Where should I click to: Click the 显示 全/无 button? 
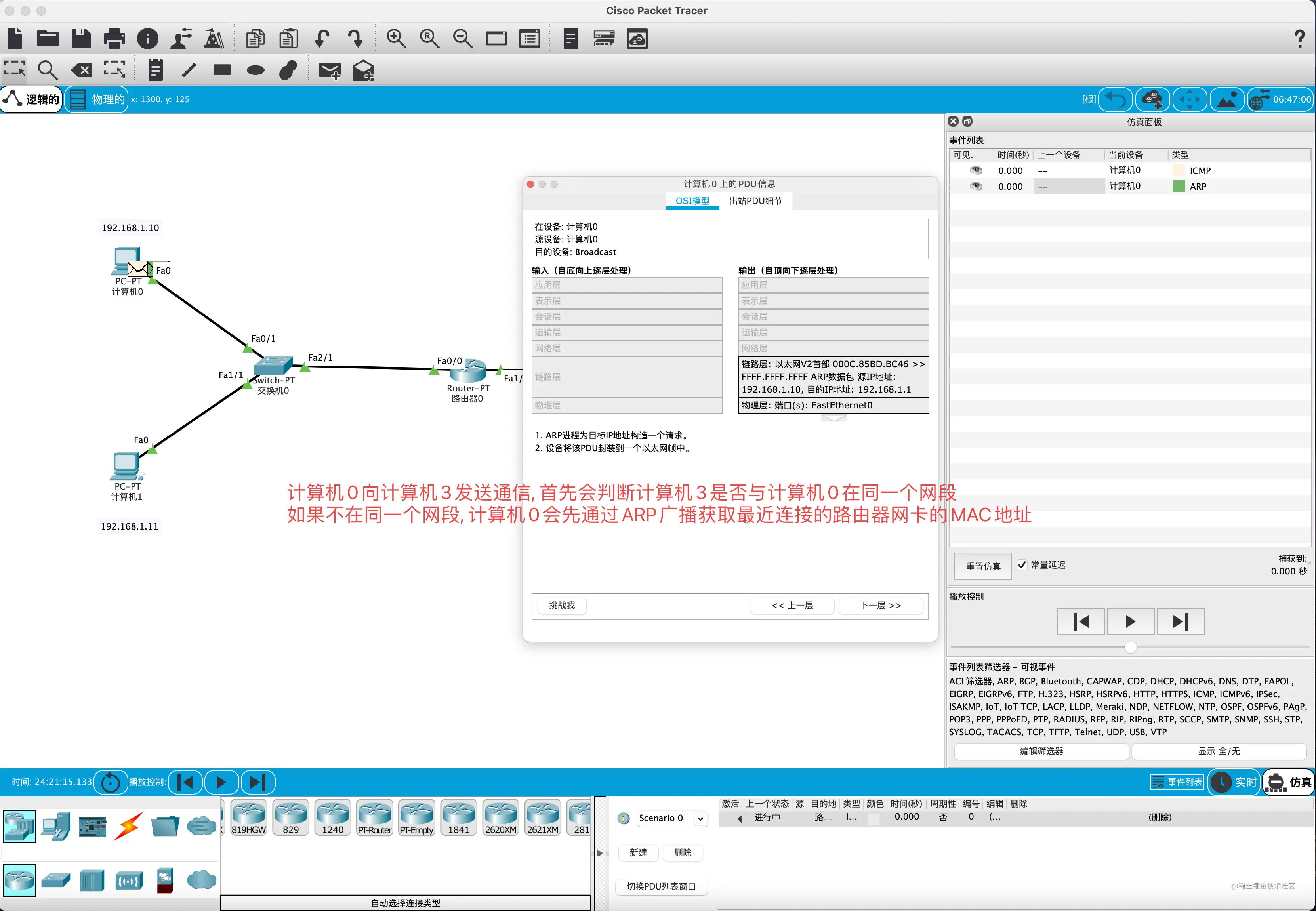tap(1219, 751)
